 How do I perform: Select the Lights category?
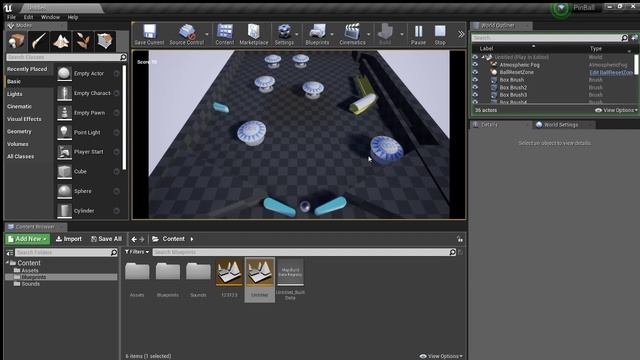pyautogui.click(x=15, y=94)
